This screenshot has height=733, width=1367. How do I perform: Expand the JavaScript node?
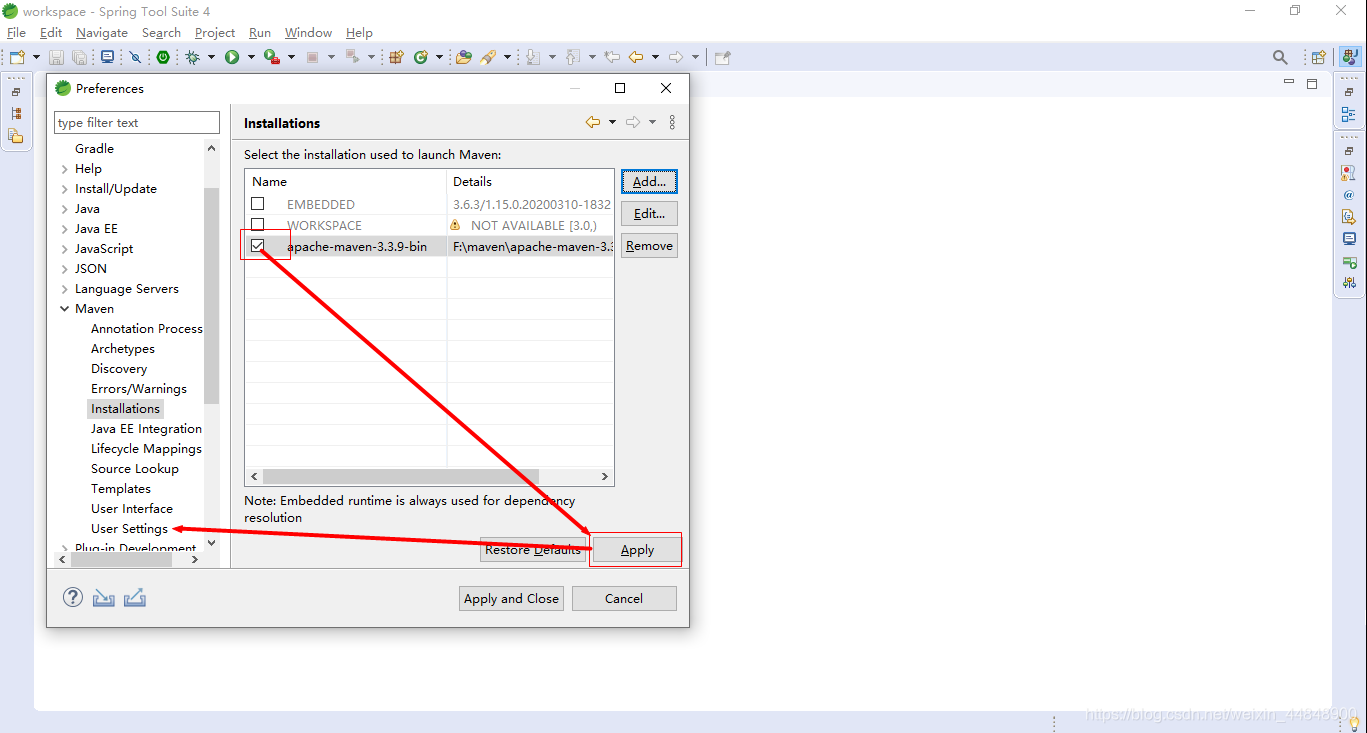(64, 249)
